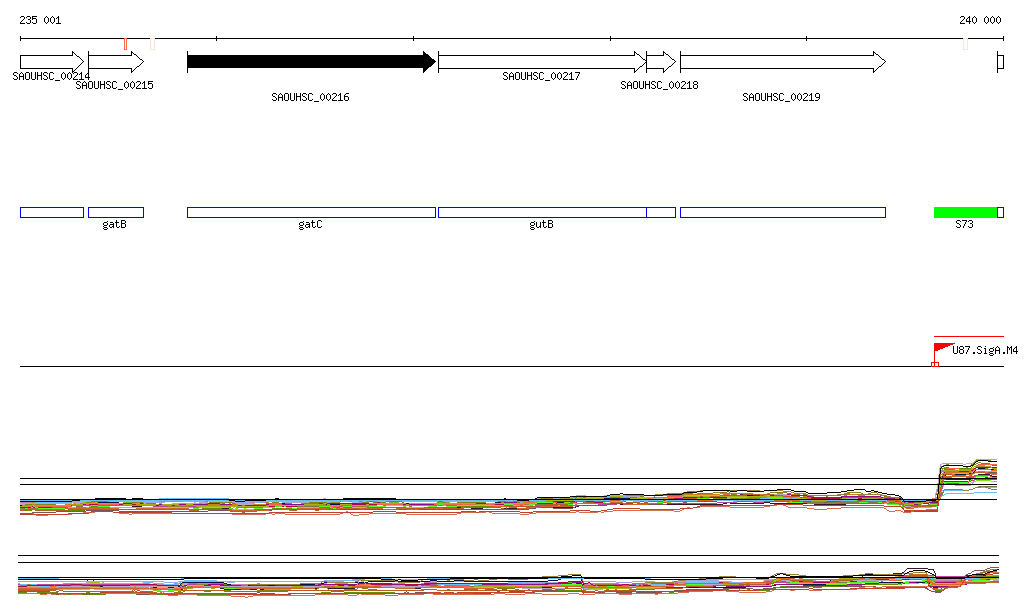
Task: Click the SAOUHSC_00218 label text
Action: pyautogui.click(x=659, y=86)
